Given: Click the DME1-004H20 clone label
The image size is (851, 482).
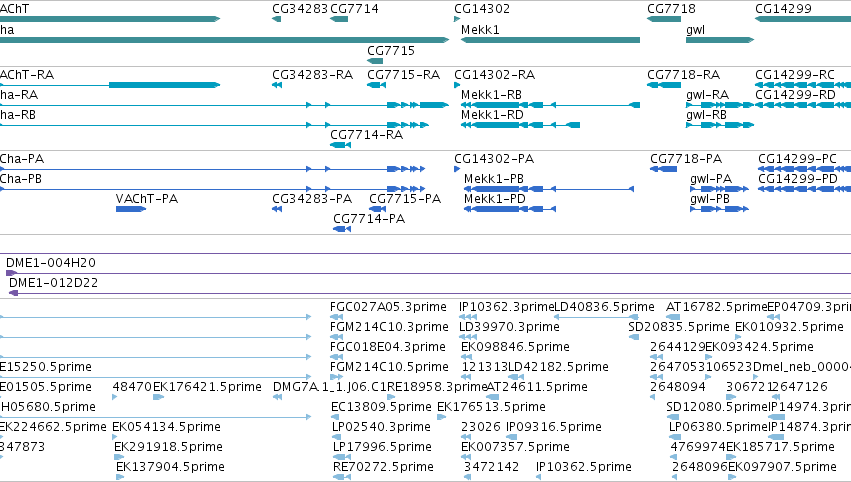Looking at the screenshot, I should [x=51, y=263].
